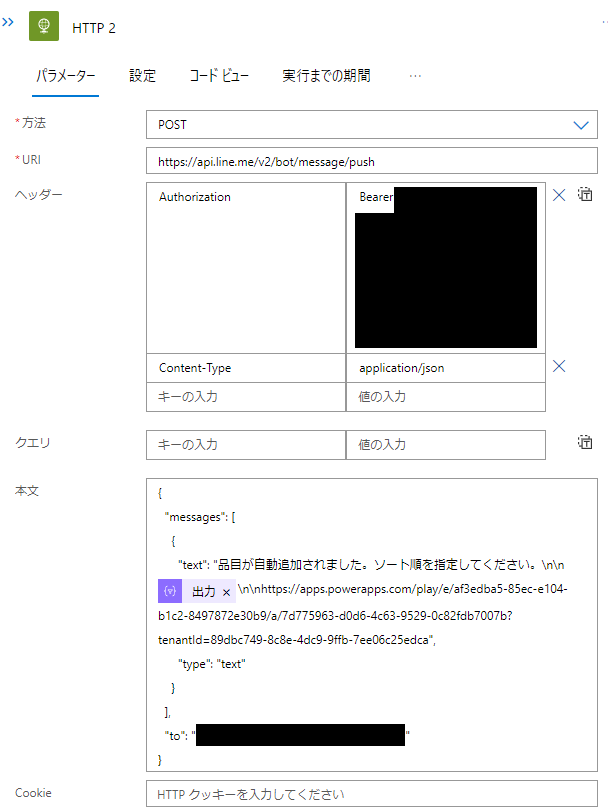608x811 pixels.
Task: Click the green HTTP 2 action icon
Action: pos(44,26)
